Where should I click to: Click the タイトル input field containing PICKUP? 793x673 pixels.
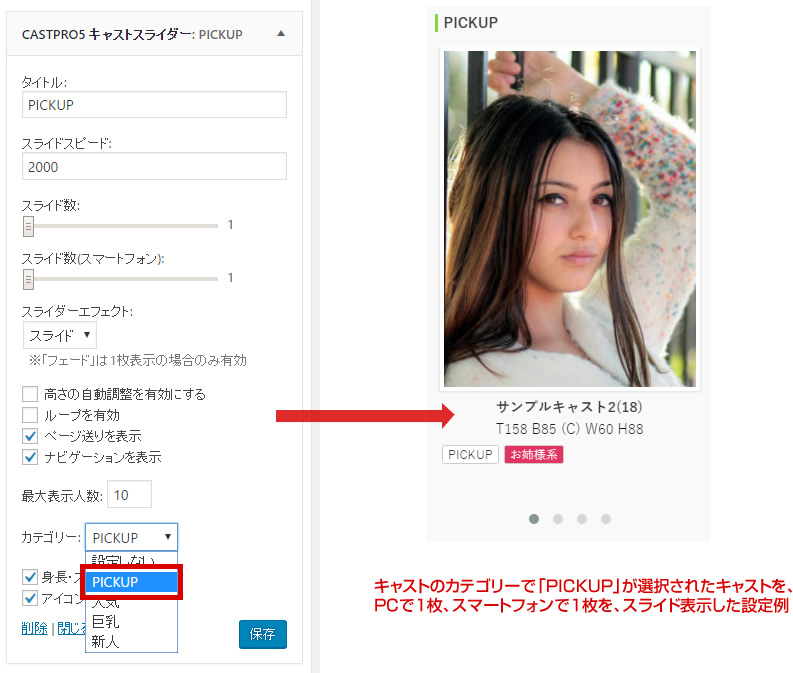pos(154,105)
